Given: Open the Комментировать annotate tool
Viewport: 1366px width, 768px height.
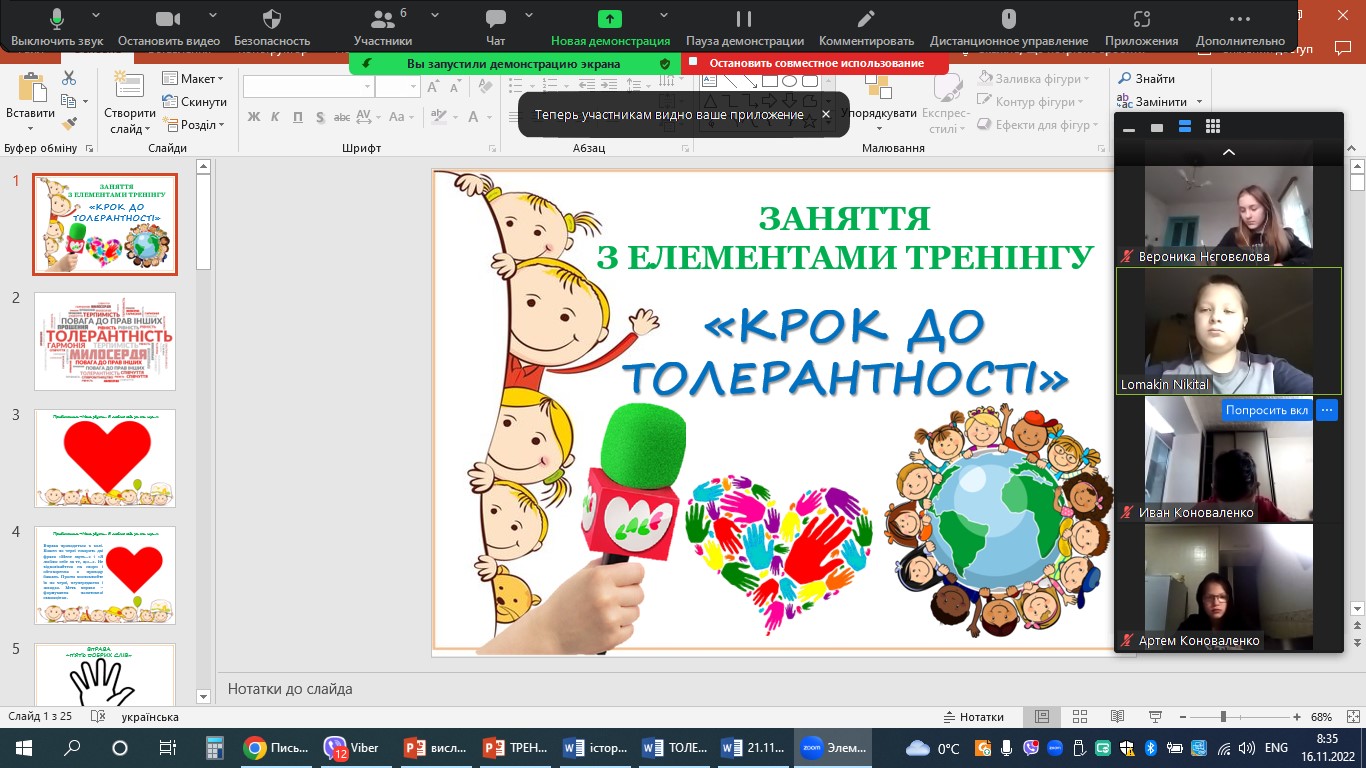Looking at the screenshot, I should [866, 27].
